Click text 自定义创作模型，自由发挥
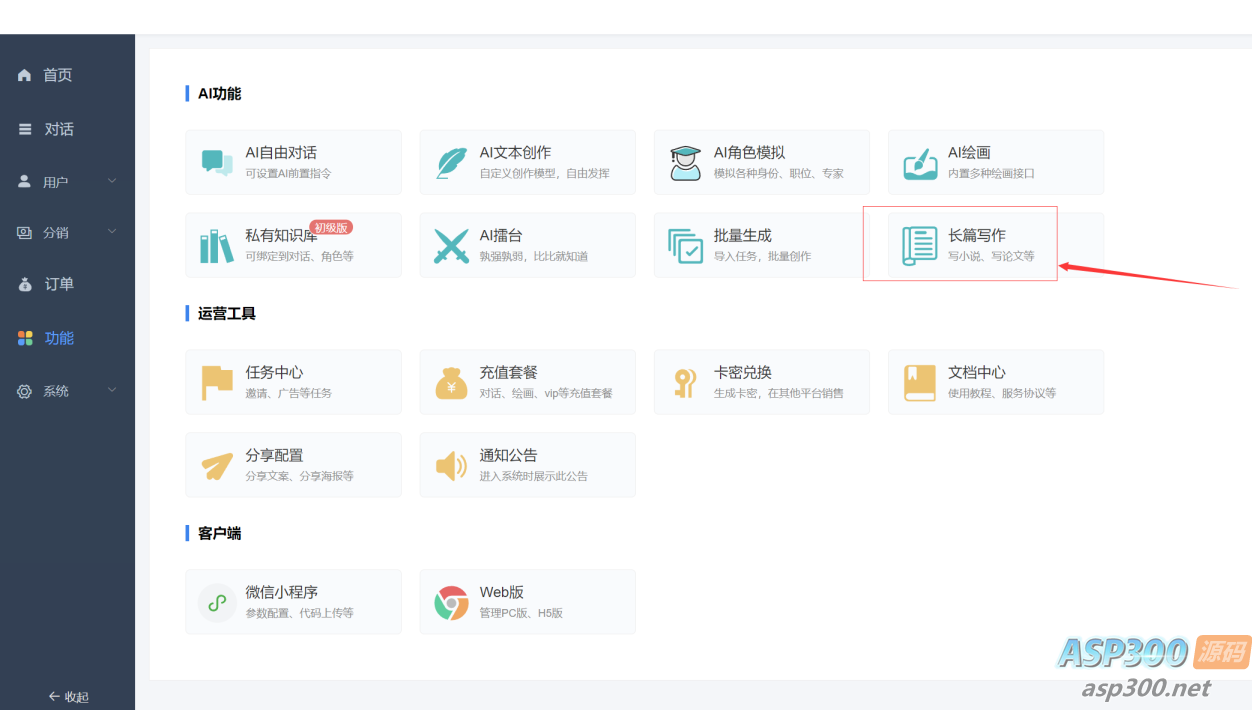 544,173
